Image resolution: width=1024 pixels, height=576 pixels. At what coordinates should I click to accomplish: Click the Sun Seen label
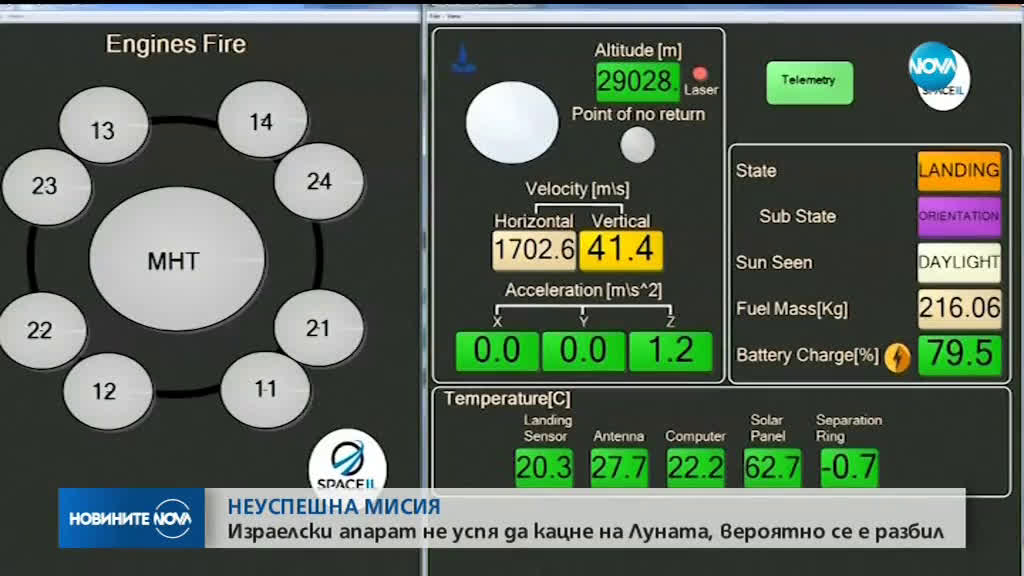click(x=774, y=263)
